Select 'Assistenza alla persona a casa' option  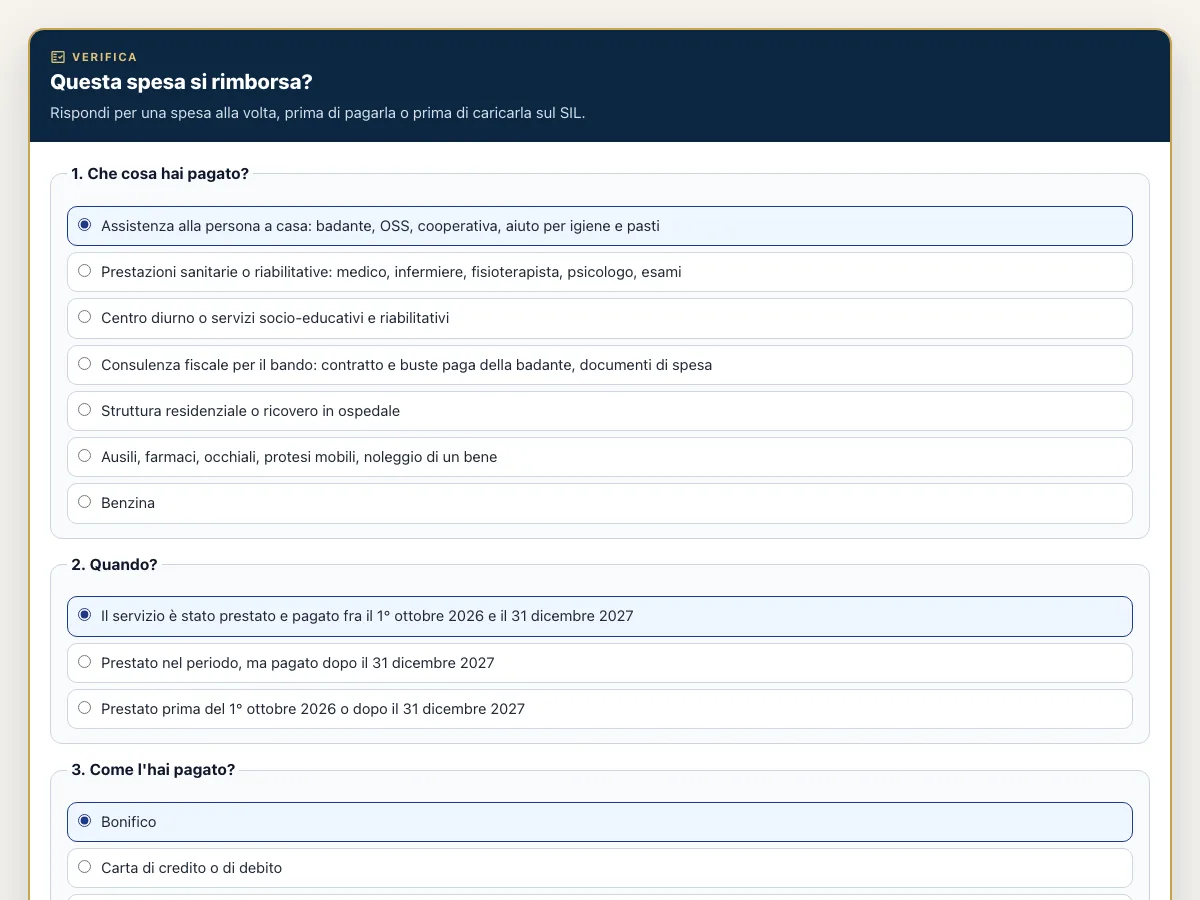click(x=600, y=226)
